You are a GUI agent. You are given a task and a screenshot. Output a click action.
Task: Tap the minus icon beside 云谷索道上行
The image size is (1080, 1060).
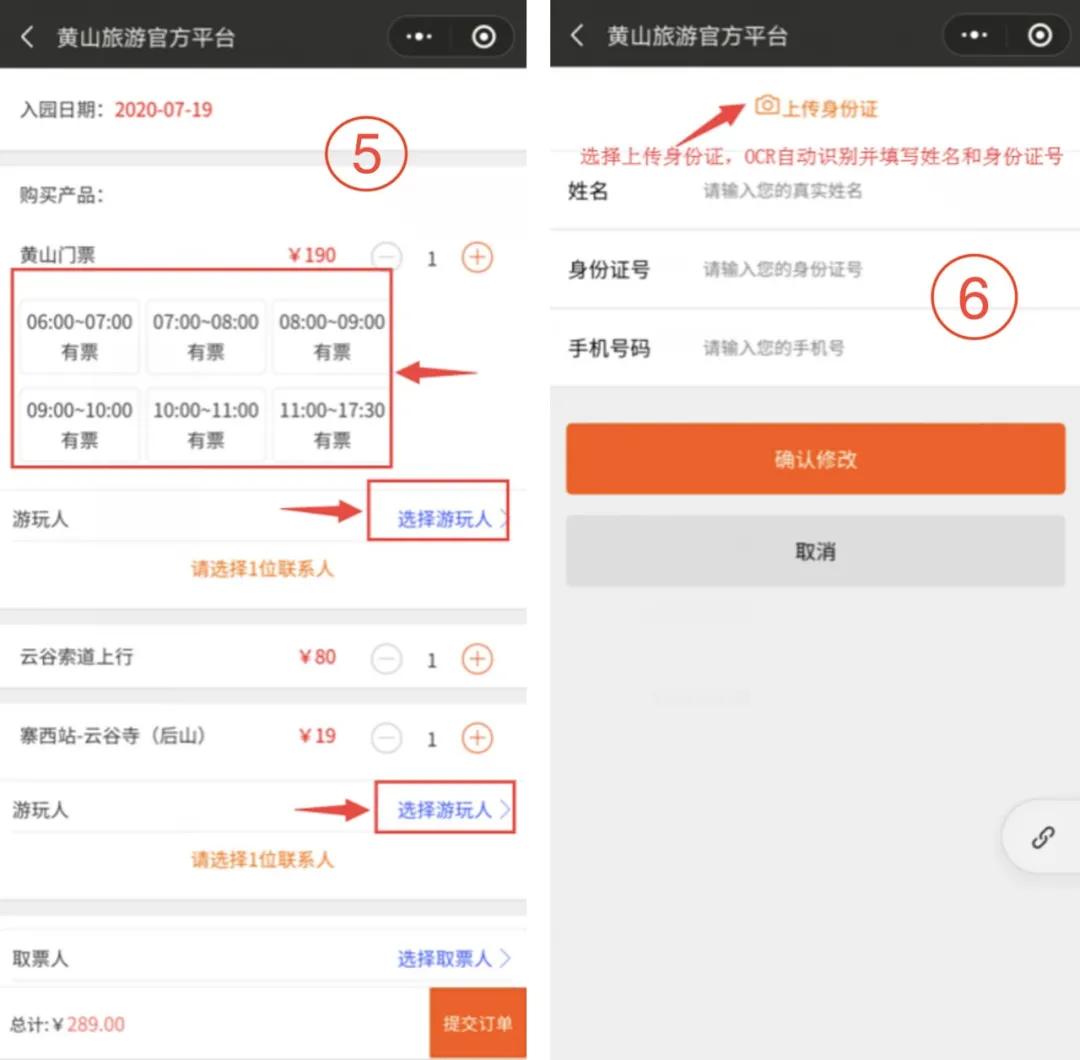pyautogui.click(x=387, y=658)
